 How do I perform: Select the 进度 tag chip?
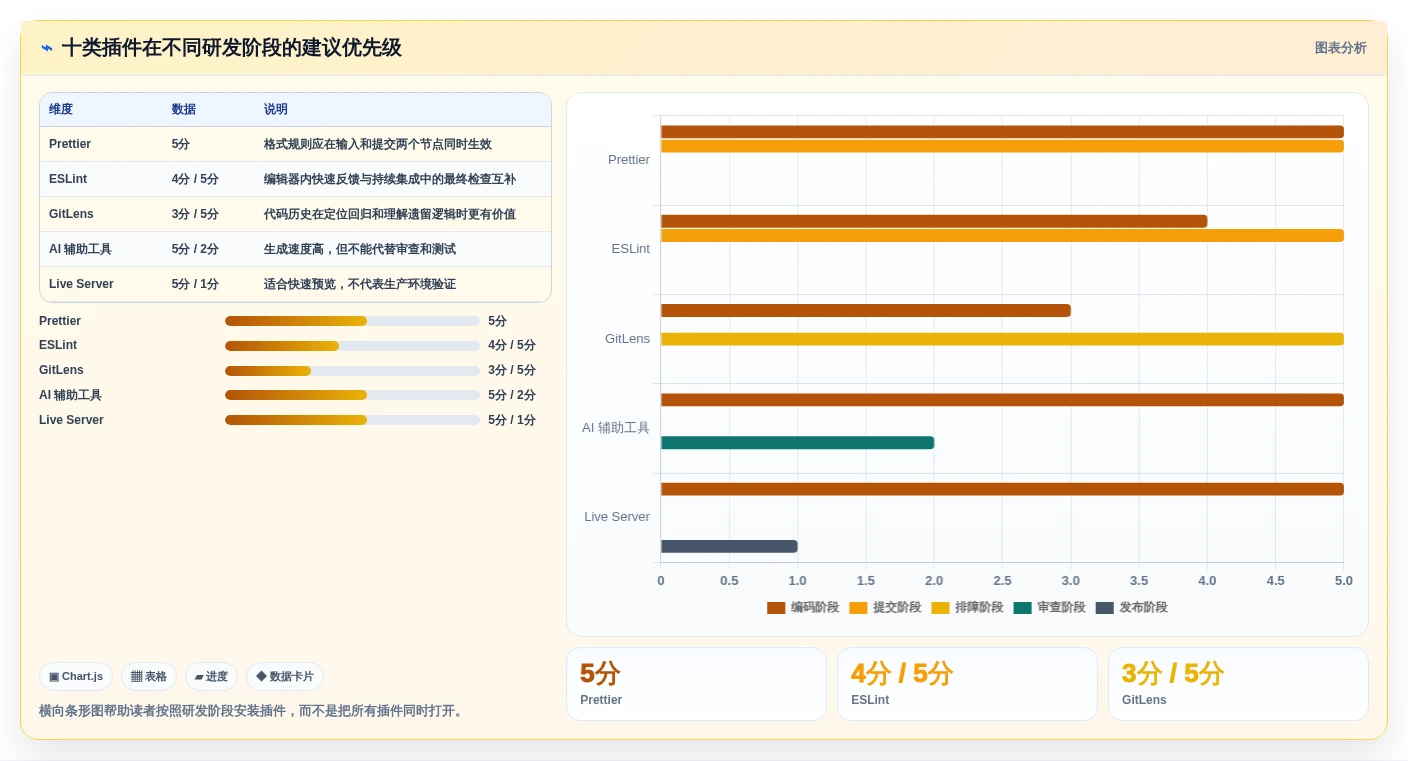[211, 677]
